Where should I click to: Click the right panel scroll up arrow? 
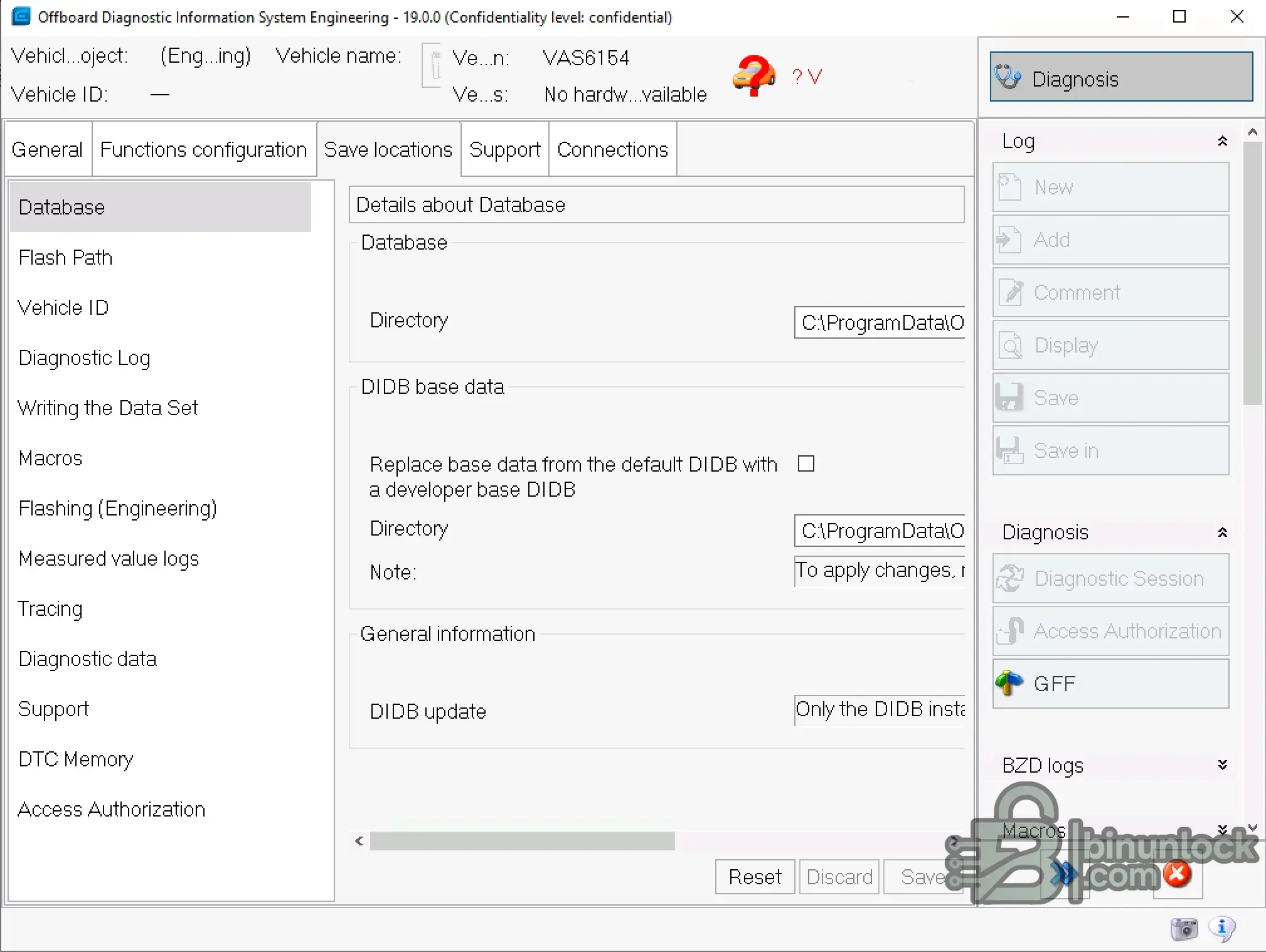click(x=1252, y=132)
